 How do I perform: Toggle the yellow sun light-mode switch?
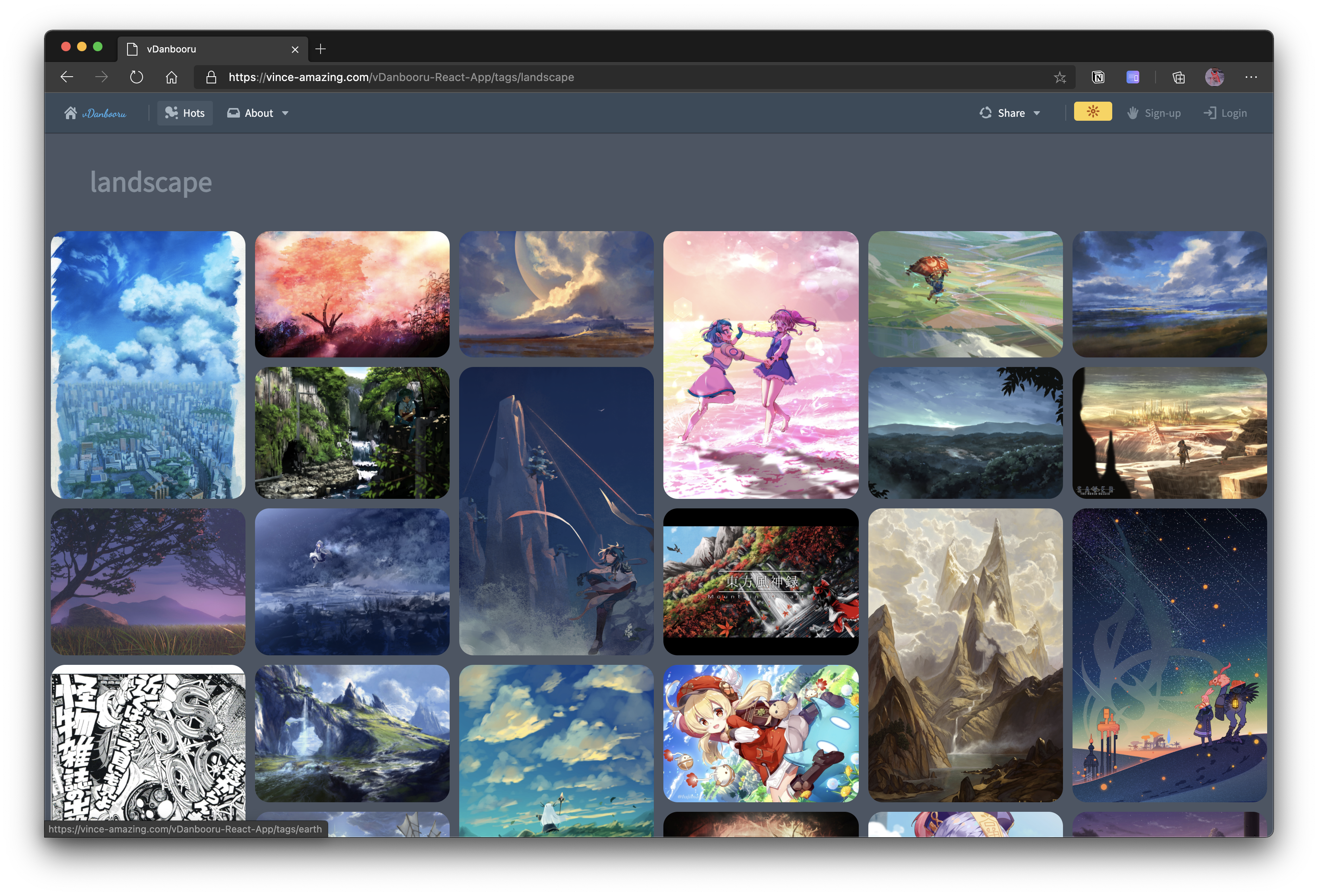point(1092,112)
